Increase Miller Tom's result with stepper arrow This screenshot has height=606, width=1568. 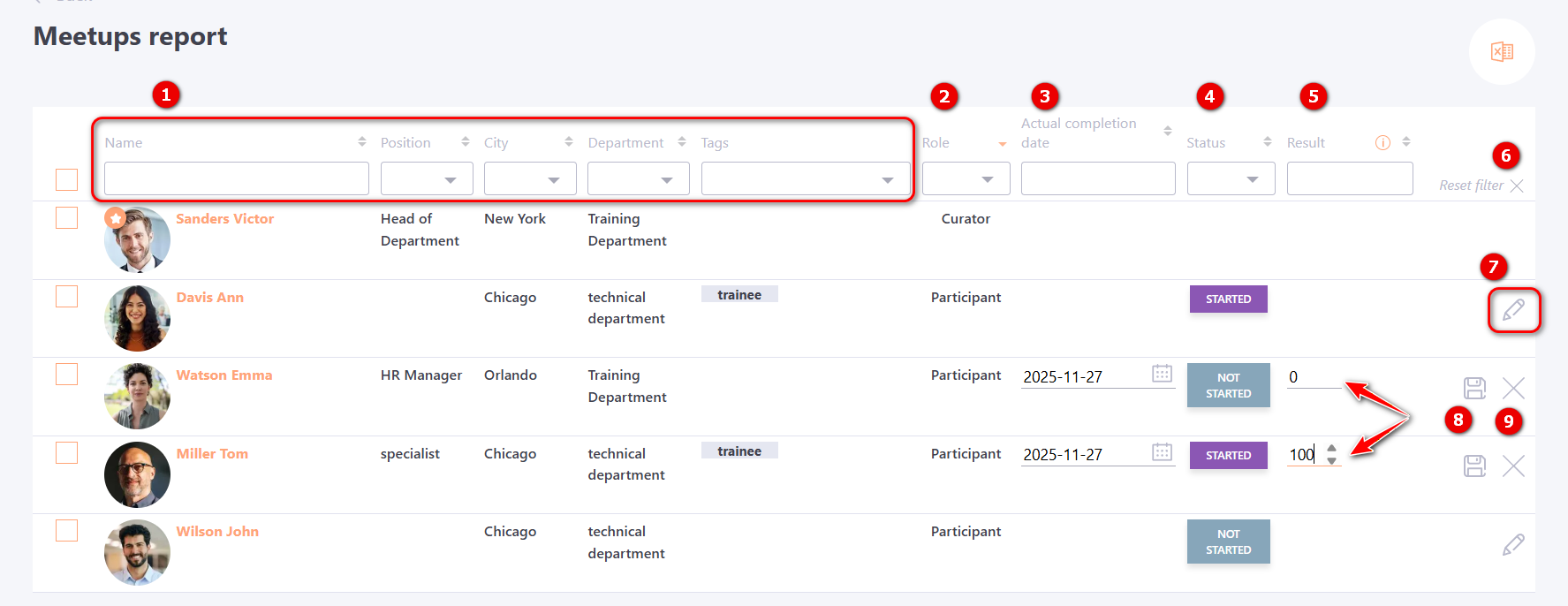pyautogui.click(x=1331, y=449)
